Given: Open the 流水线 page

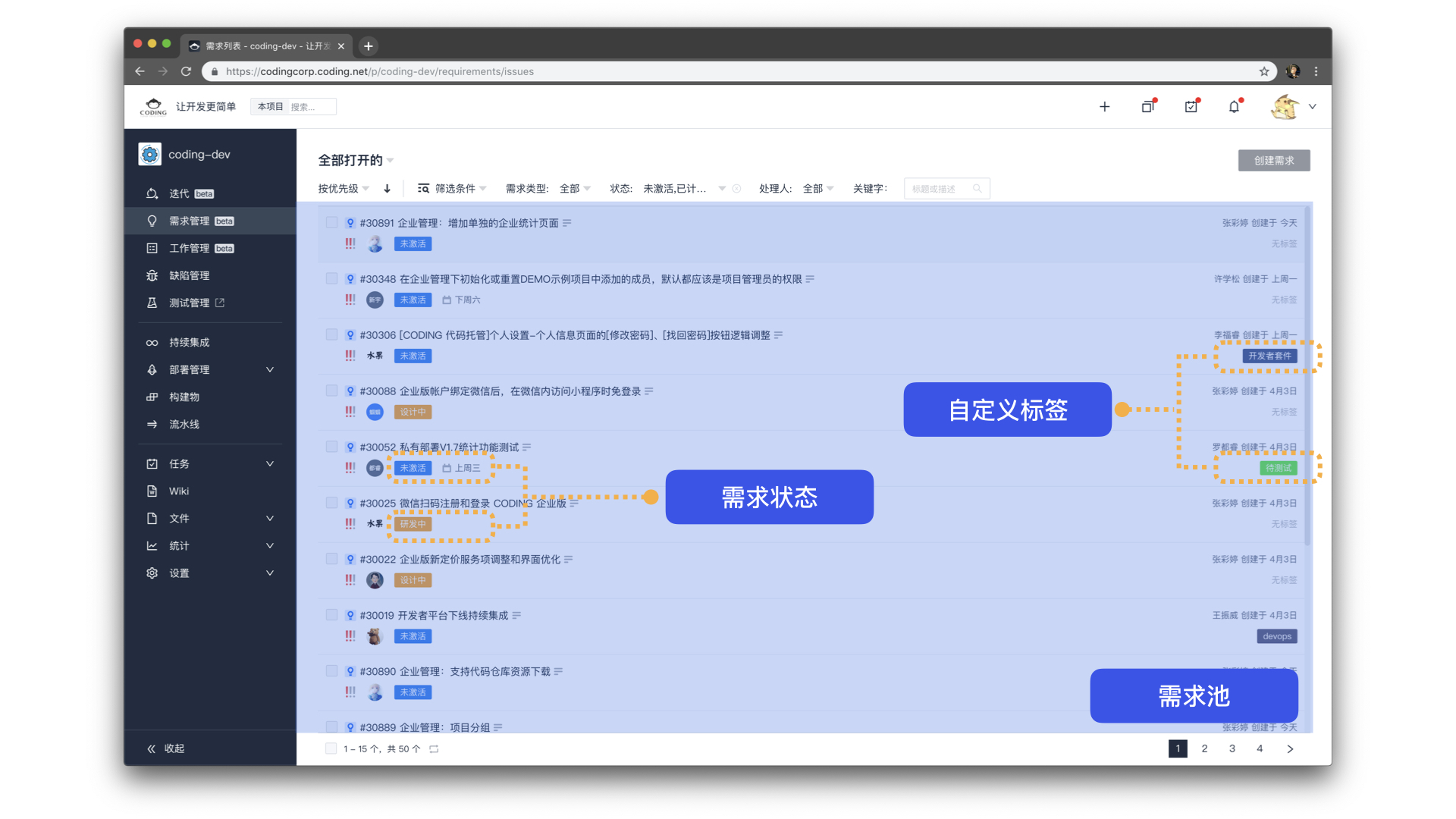Looking at the screenshot, I should (184, 424).
